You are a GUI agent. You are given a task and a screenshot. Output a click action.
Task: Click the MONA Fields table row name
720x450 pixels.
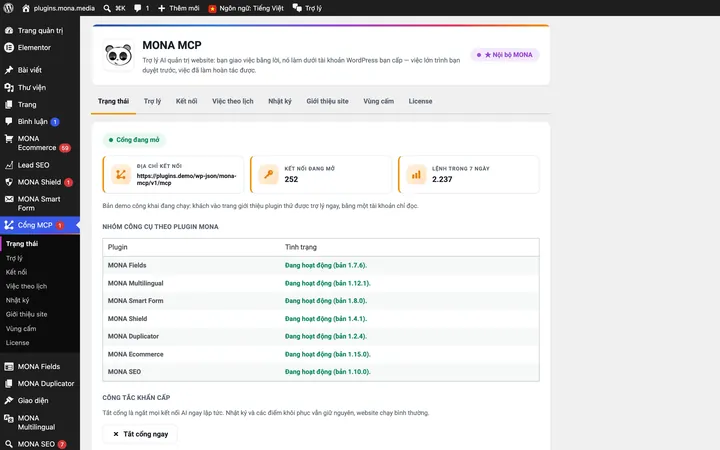tap(127, 265)
